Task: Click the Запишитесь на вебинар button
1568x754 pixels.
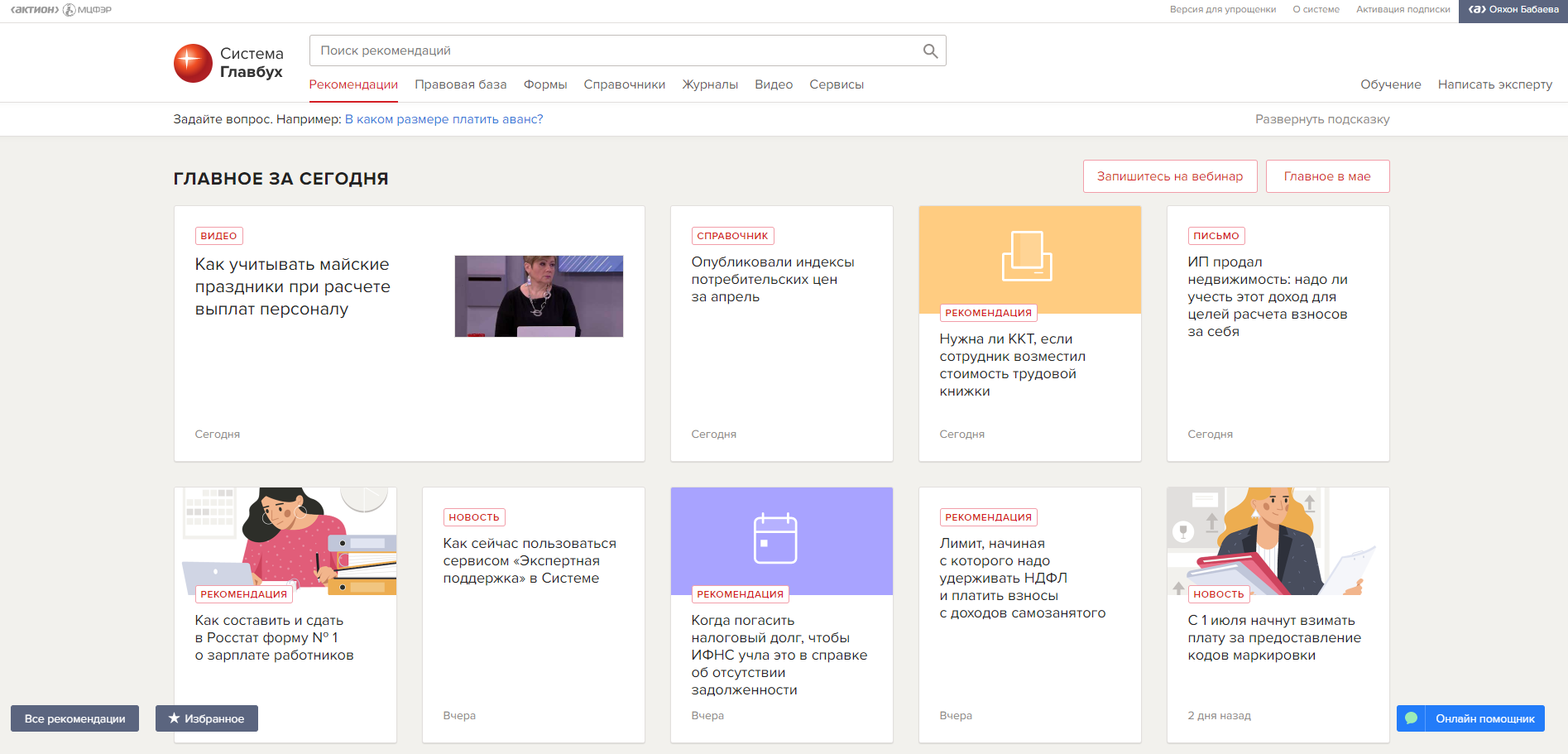Action: pos(1169,176)
